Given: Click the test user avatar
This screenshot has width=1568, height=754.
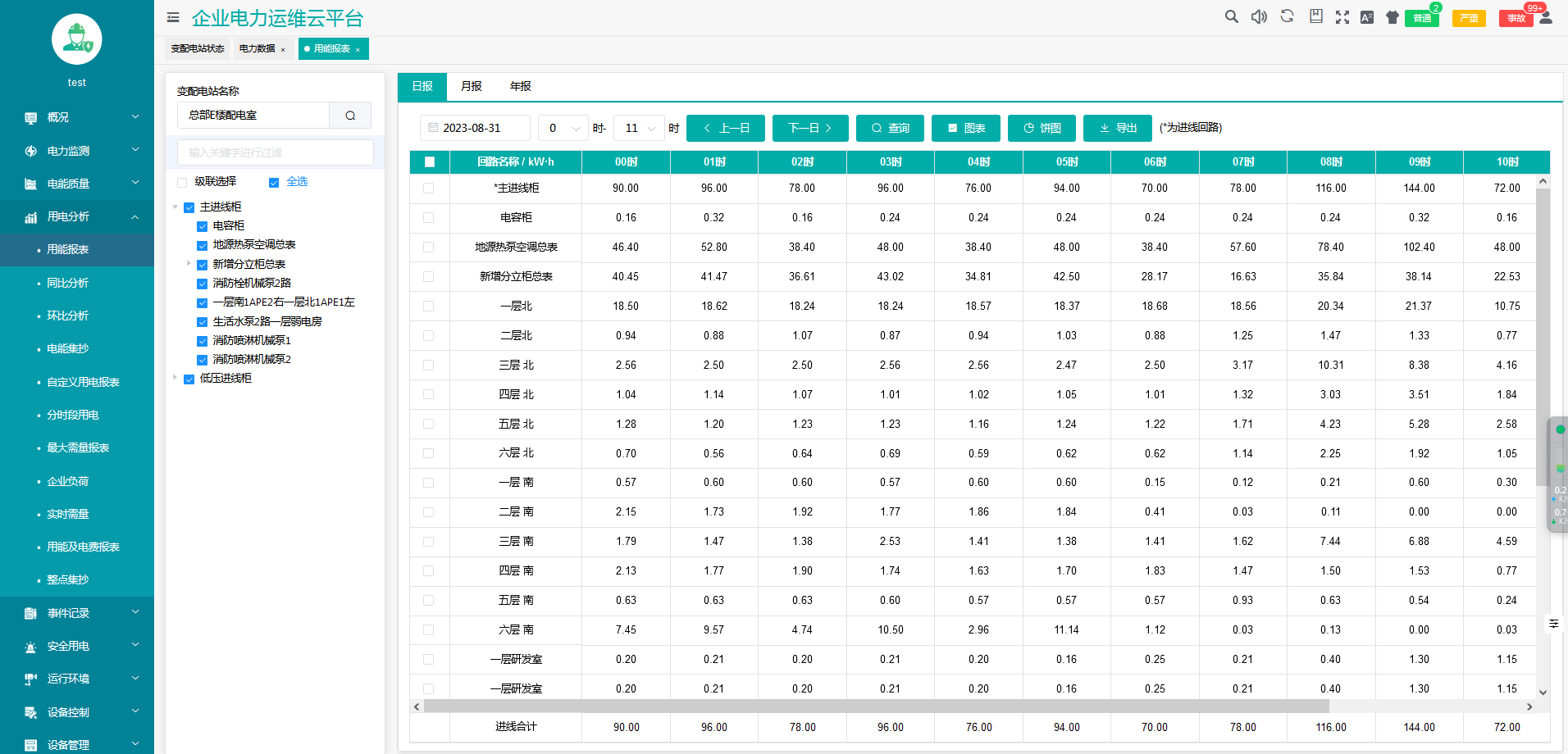Looking at the screenshot, I should 77,39.
